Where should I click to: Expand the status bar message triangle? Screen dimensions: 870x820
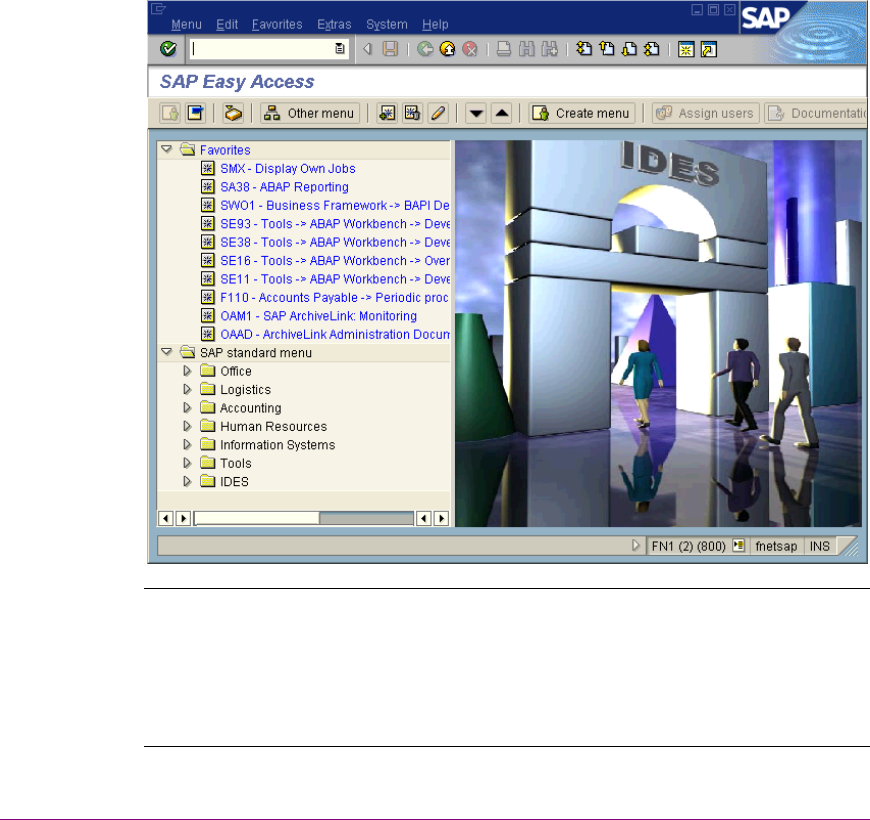click(636, 545)
